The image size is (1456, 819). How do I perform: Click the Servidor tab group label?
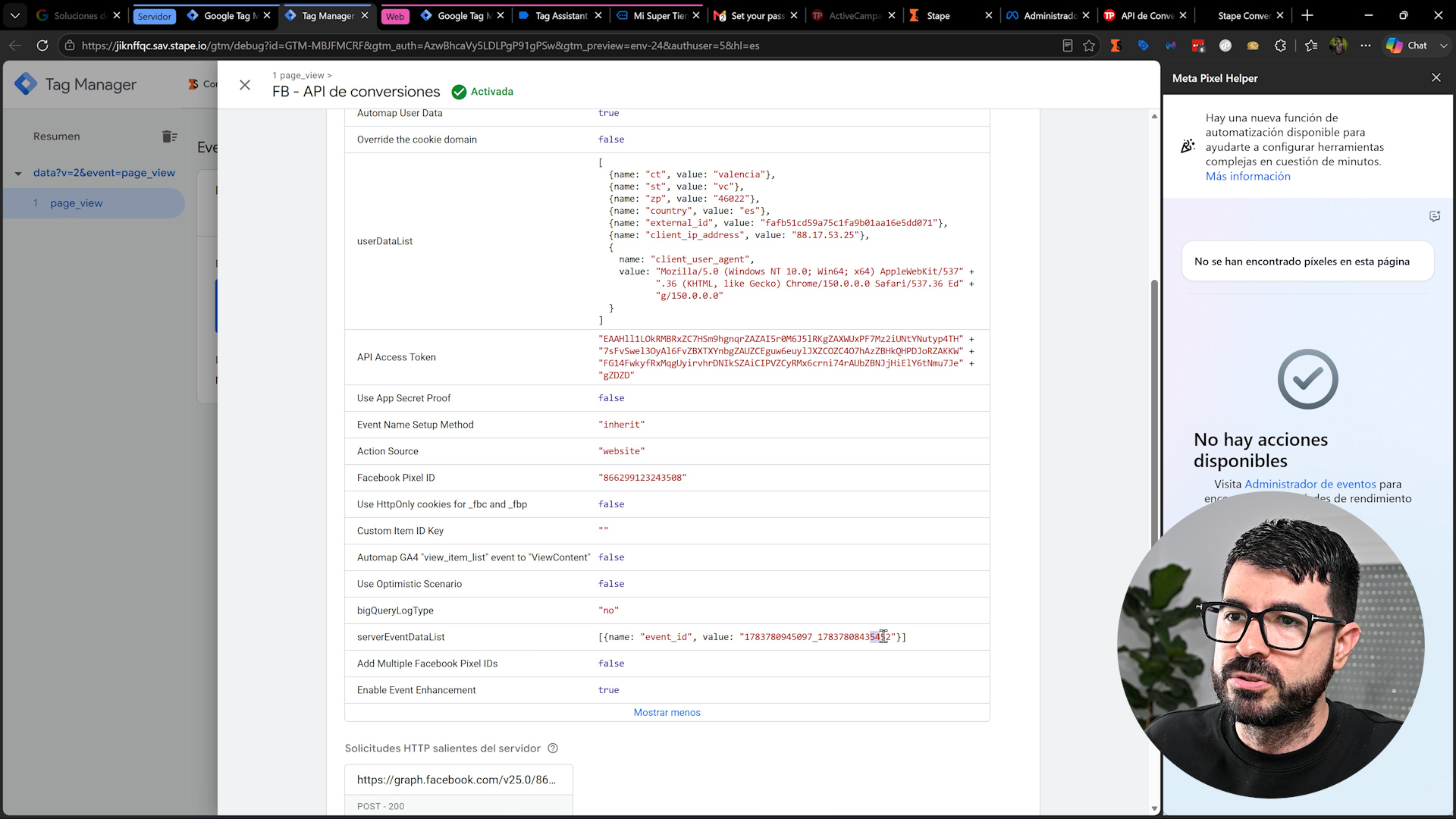pyautogui.click(x=155, y=16)
